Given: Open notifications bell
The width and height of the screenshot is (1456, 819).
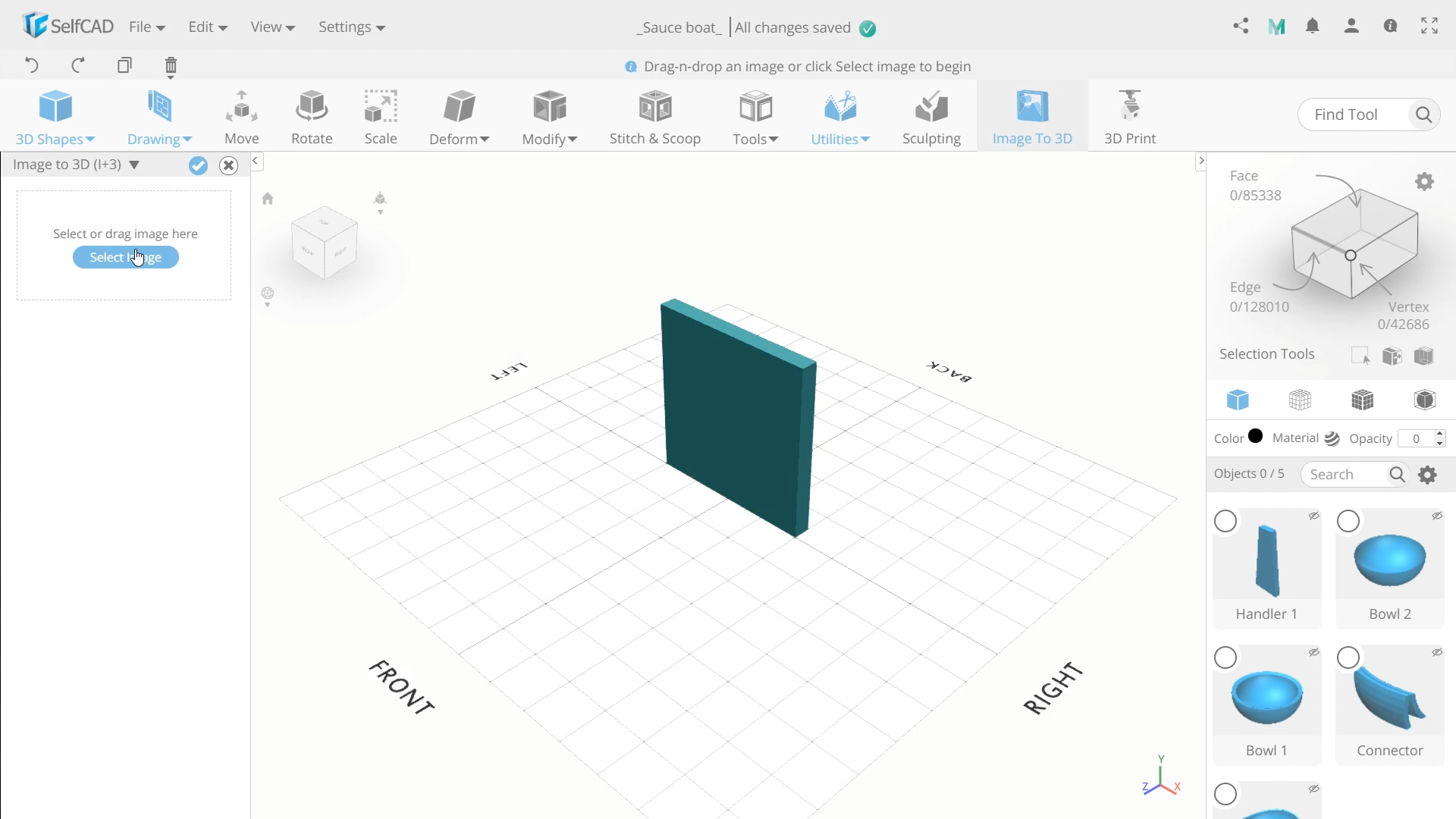Looking at the screenshot, I should coord(1313,27).
